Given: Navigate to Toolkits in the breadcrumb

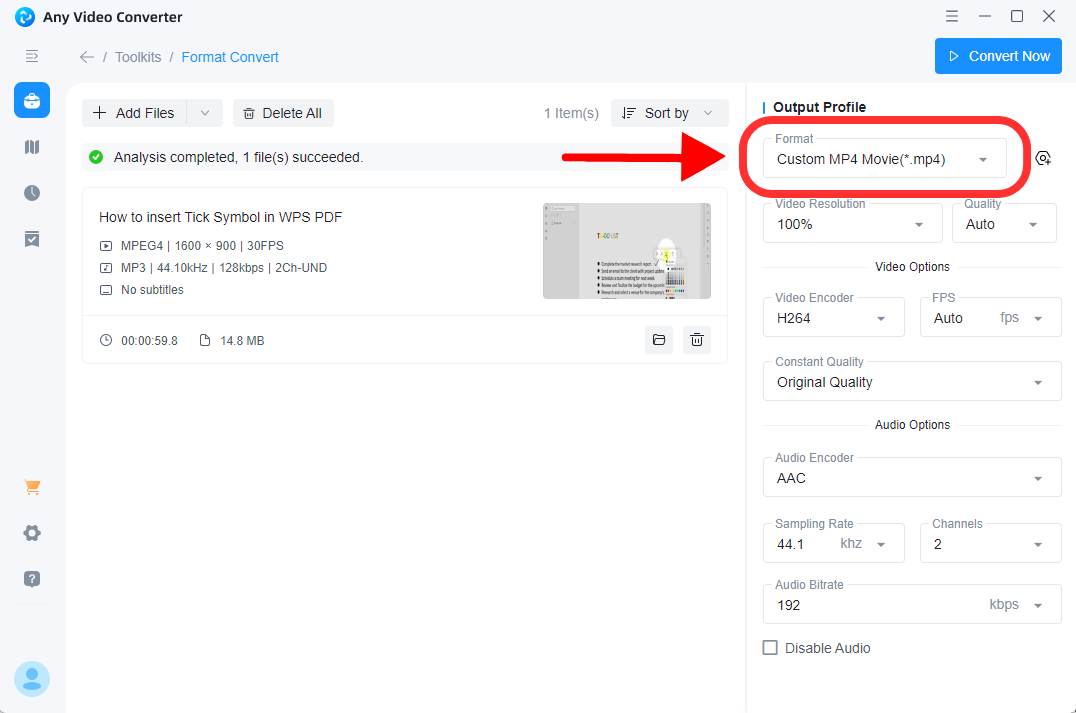Looking at the screenshot, I should (x=138, y=57).
